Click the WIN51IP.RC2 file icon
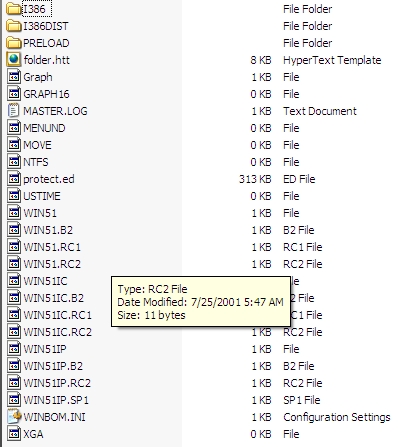Screen dimensions: 399x447 (14, 383)
